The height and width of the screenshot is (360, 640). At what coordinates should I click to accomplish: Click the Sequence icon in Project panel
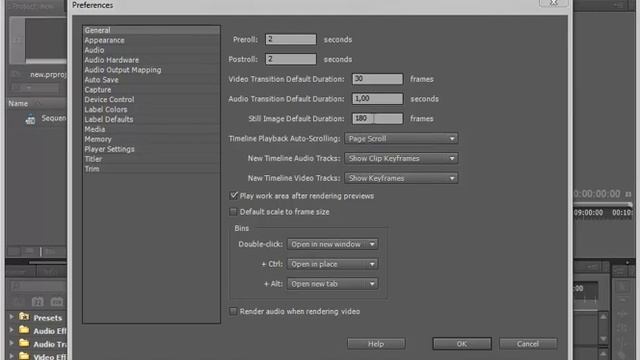tap(30, 119)
